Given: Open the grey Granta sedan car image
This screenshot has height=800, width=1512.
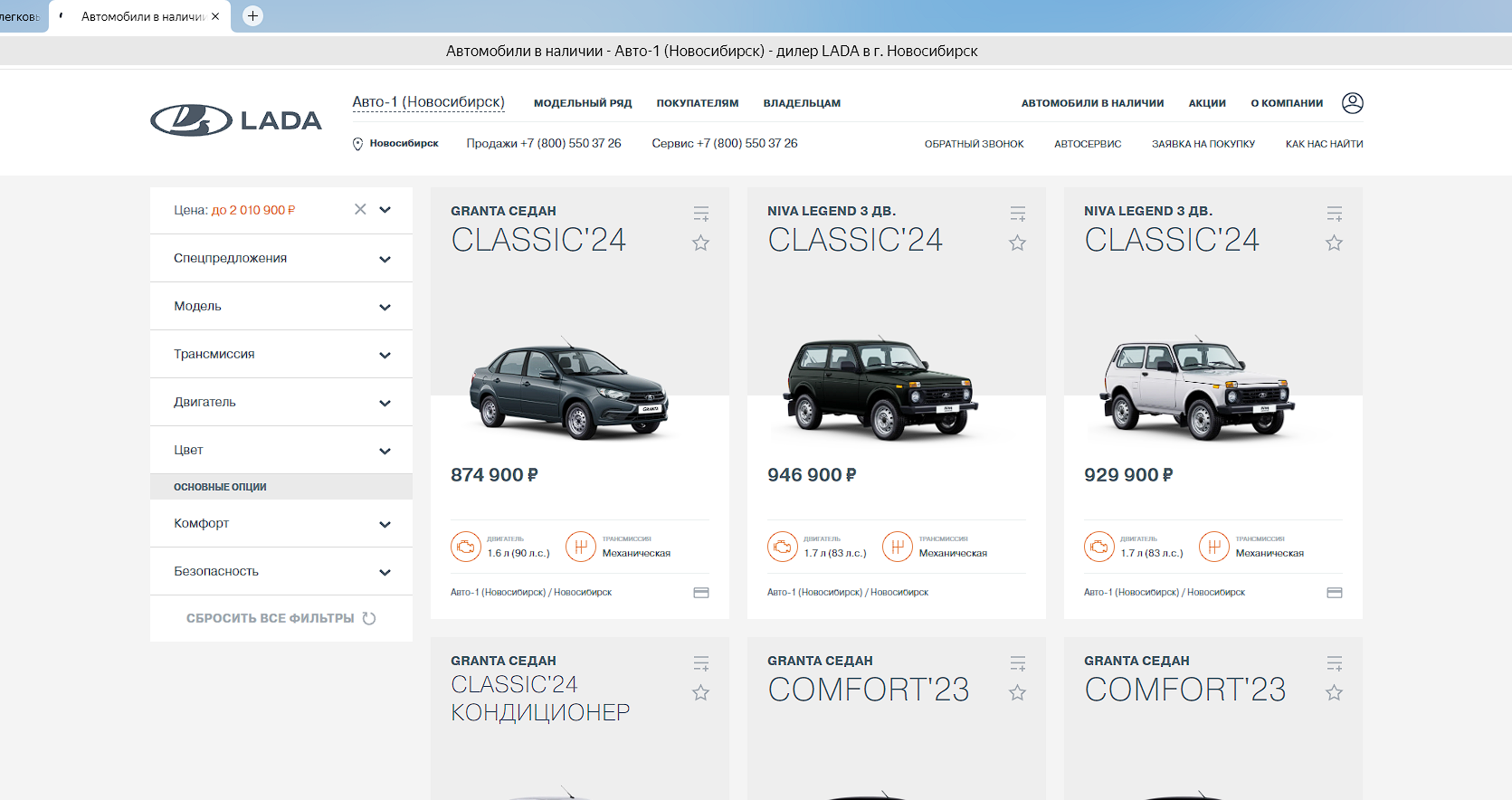Looking at the screenshot, I should pos(568,391).
